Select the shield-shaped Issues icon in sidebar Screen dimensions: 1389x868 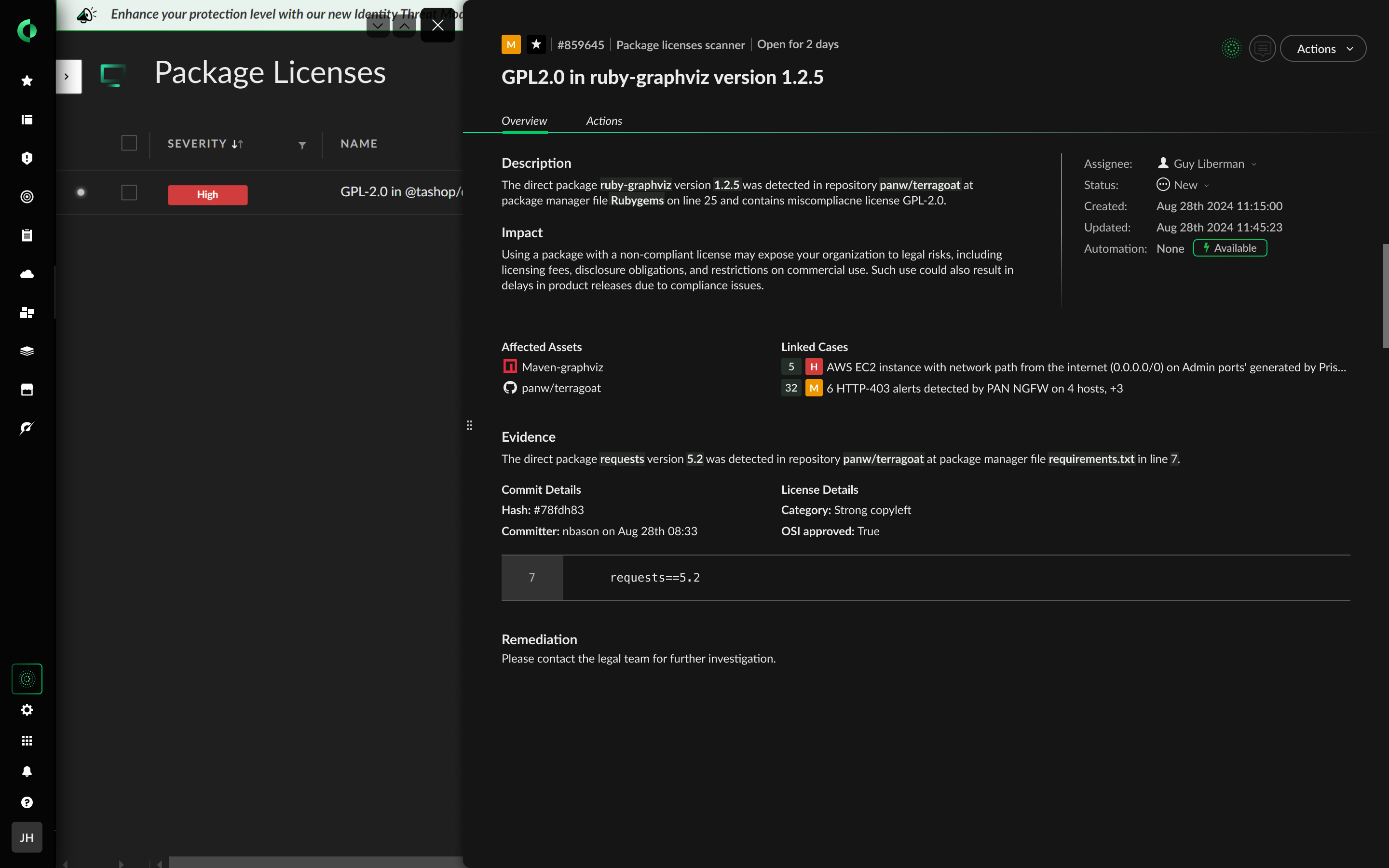pyautogui.click(x=27, y=159)
